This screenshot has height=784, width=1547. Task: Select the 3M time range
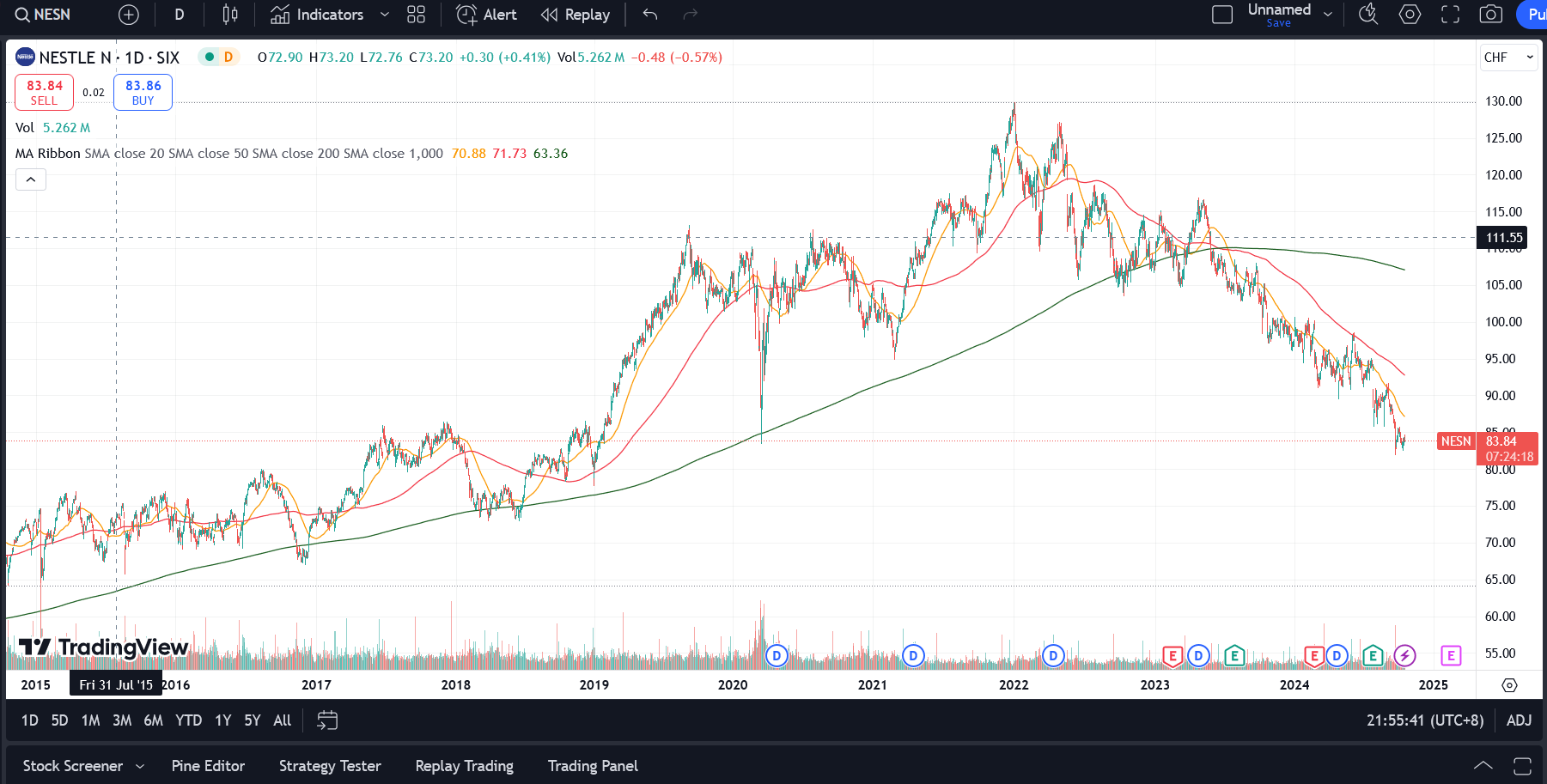click(x=122, y=720)
